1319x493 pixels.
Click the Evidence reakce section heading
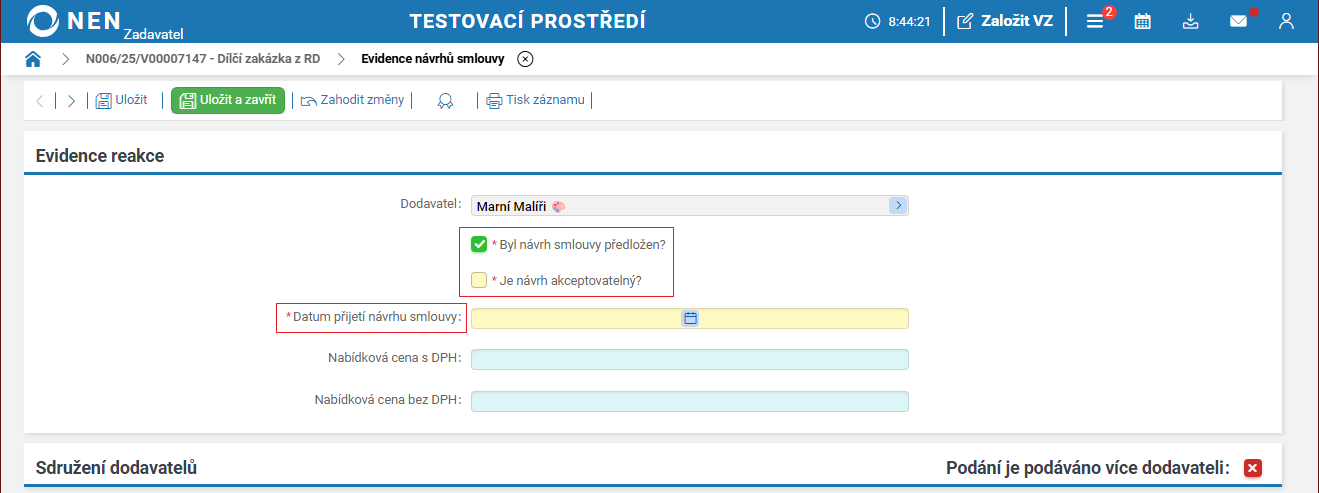tap(100, 156)
